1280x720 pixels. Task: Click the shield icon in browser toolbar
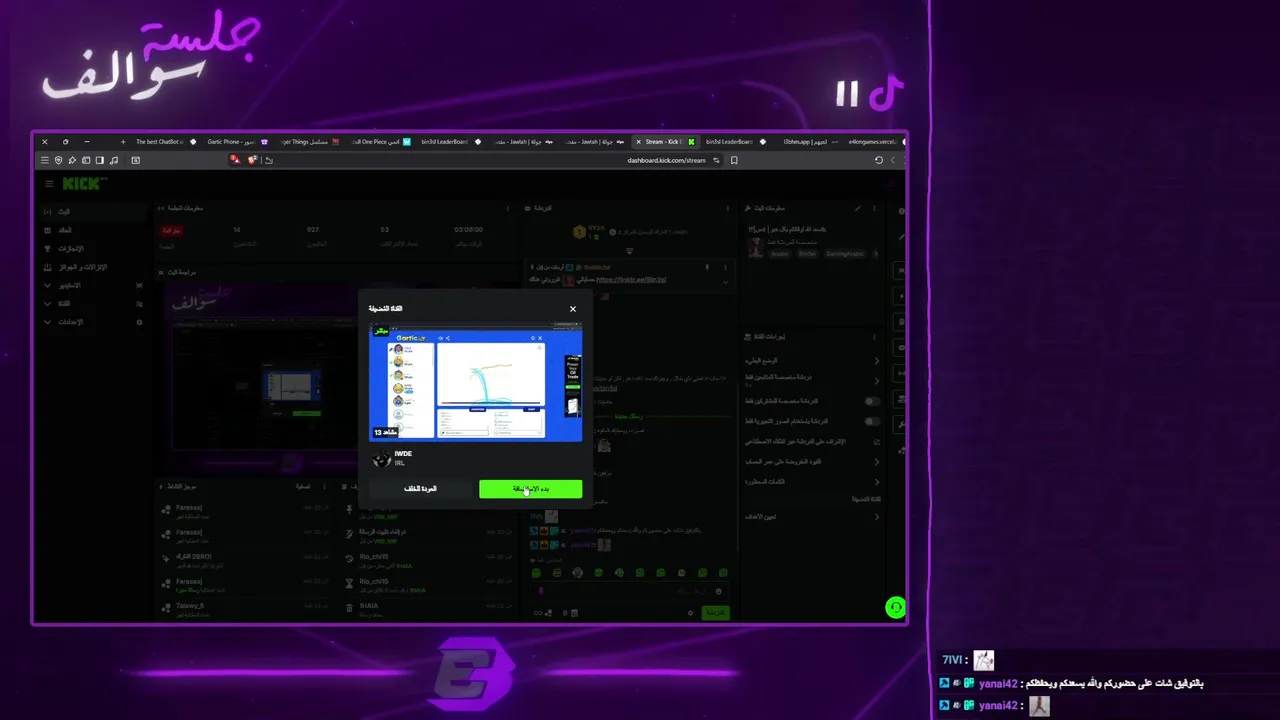click(58, 160)
